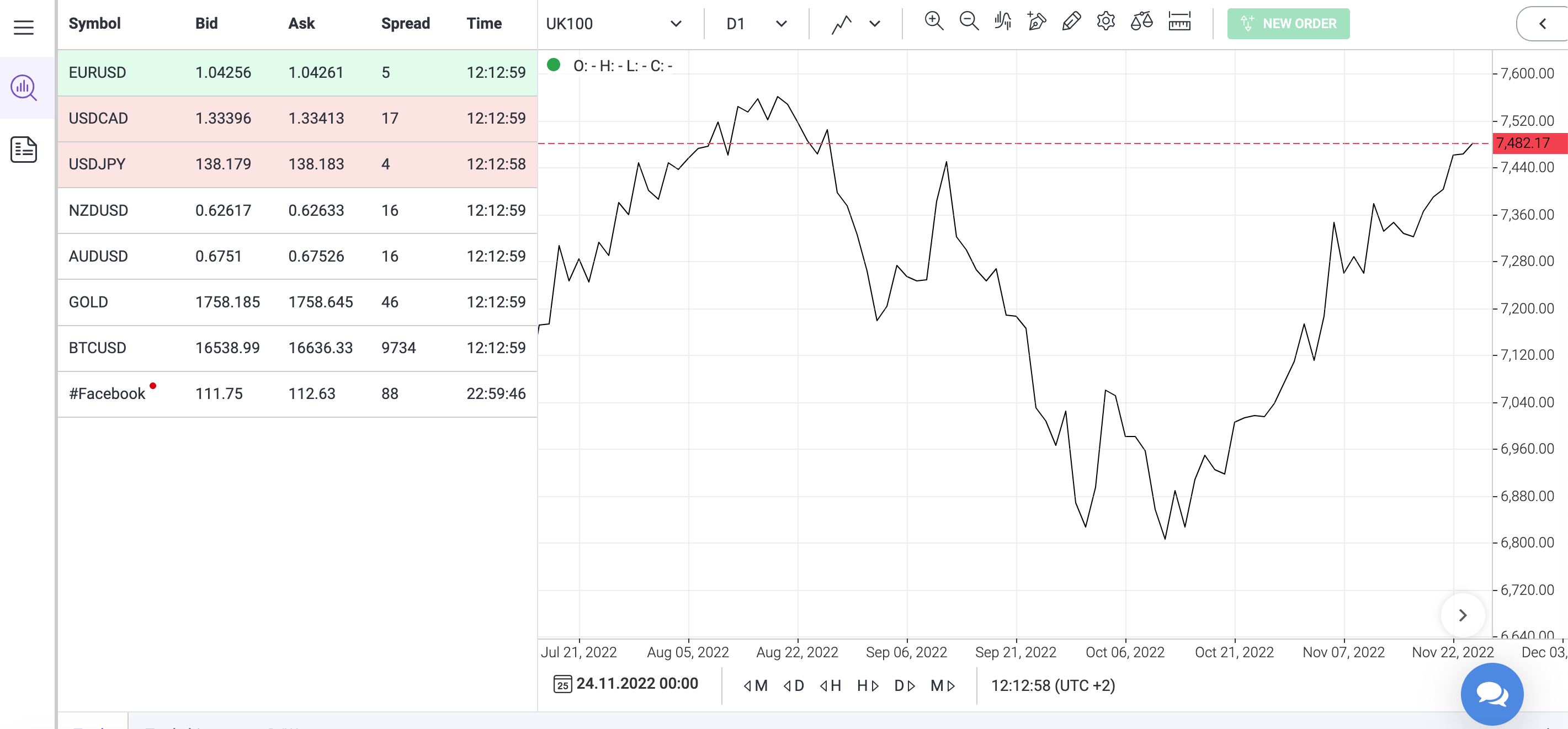
Task: Jump chart to latest with right arrow
Action: [x=1463, y=615]
